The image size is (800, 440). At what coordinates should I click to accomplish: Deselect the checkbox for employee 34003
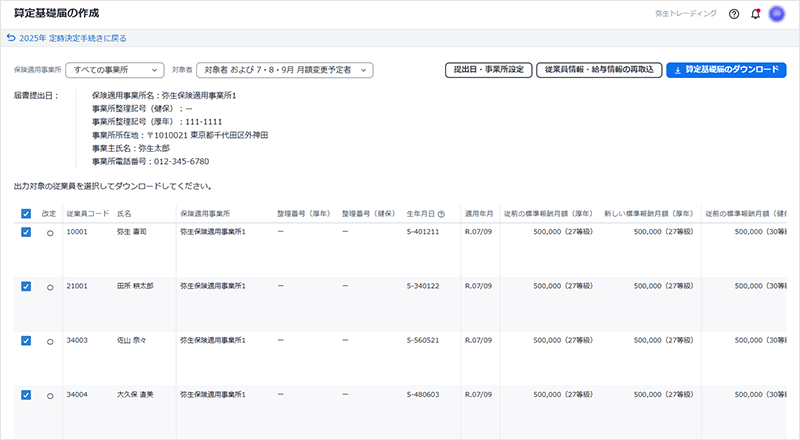(x=26, y=340)
